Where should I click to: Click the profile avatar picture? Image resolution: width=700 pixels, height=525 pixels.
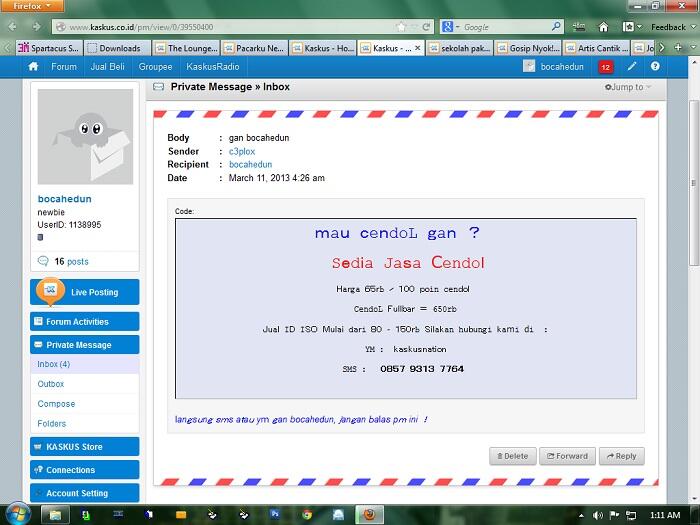(x=85, y=137)
